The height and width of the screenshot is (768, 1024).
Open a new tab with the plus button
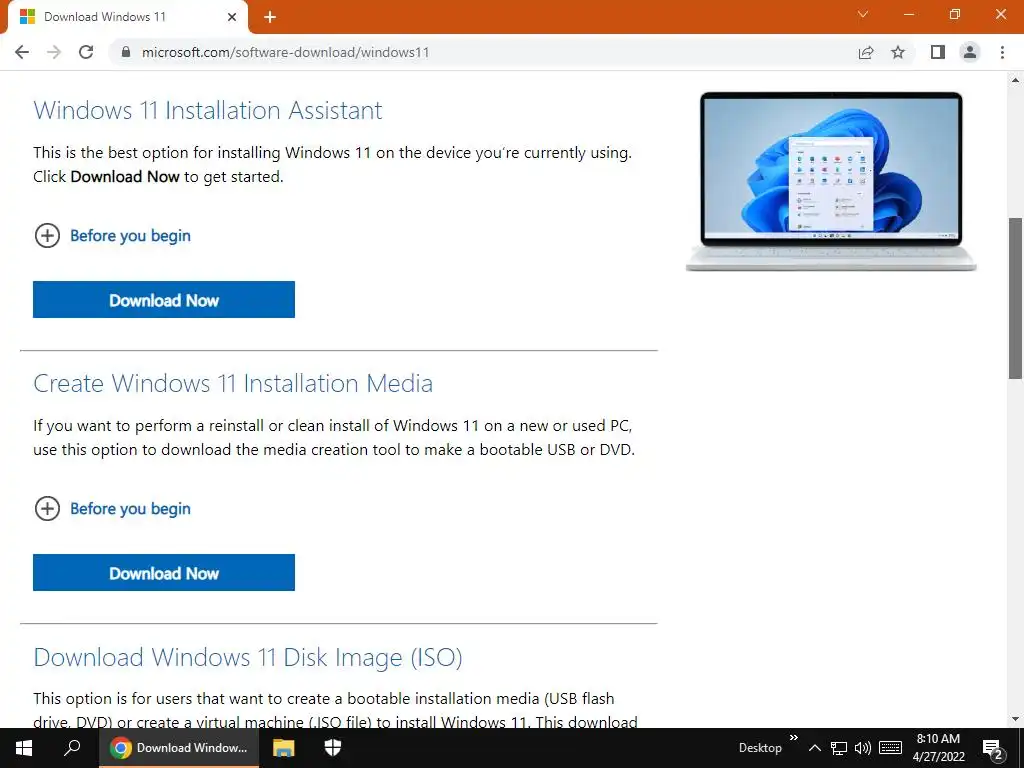coord(270,17)
